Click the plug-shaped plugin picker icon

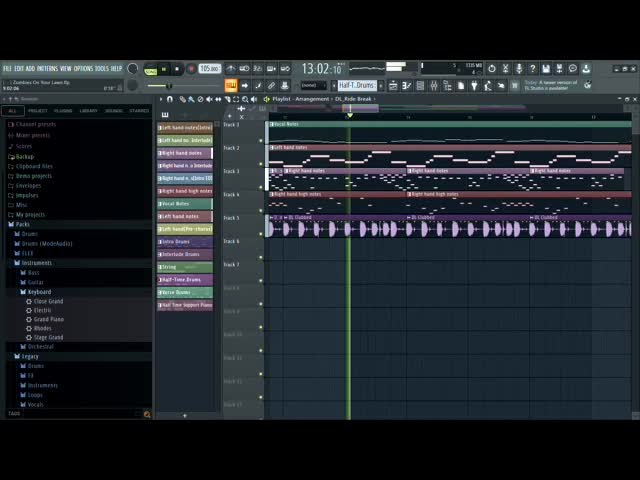pyautogui.click(x=474, y=85)
